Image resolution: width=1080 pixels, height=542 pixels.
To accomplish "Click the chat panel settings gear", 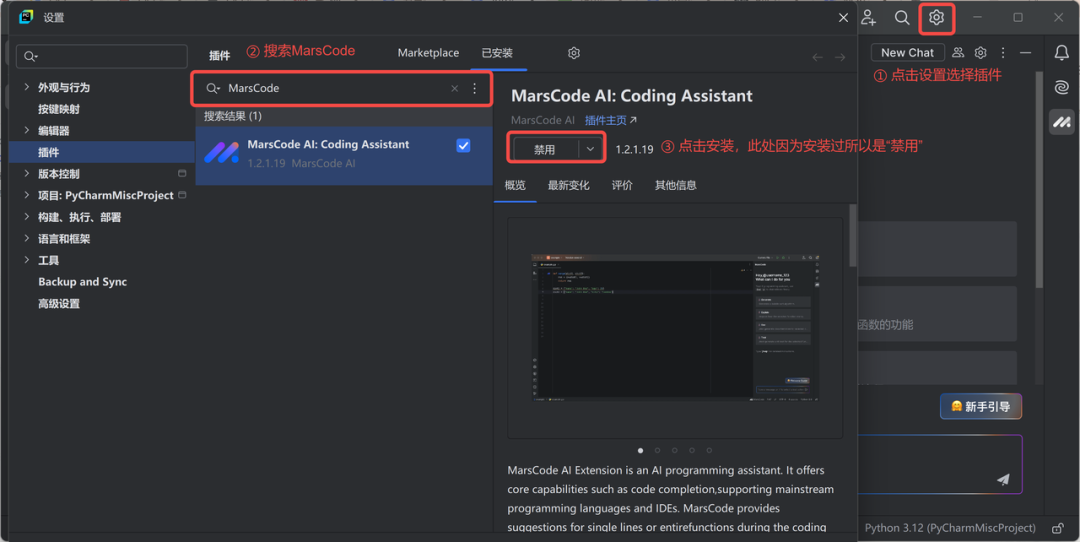I will point(981,52).
